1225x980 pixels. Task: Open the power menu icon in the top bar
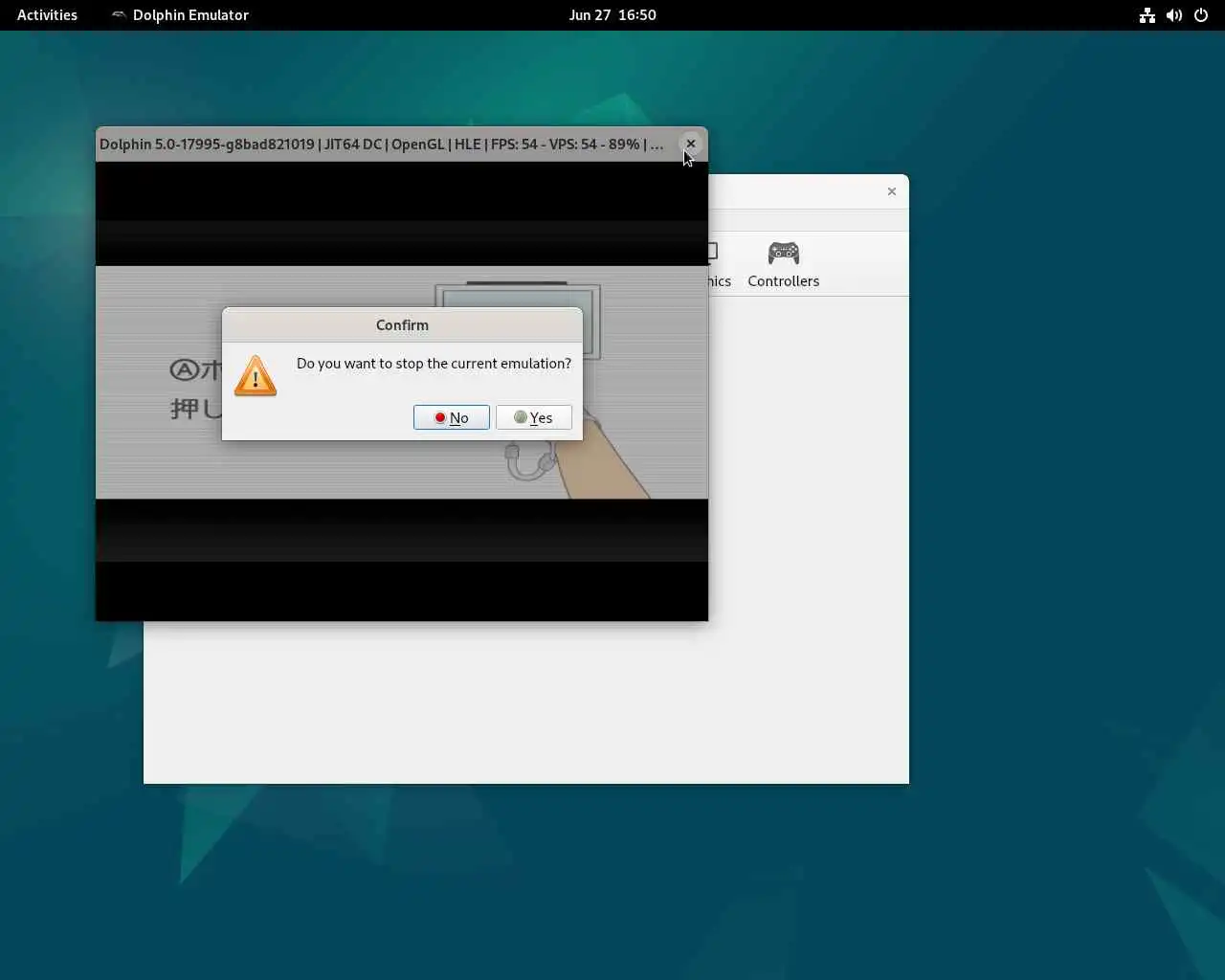pos(1201,15)
